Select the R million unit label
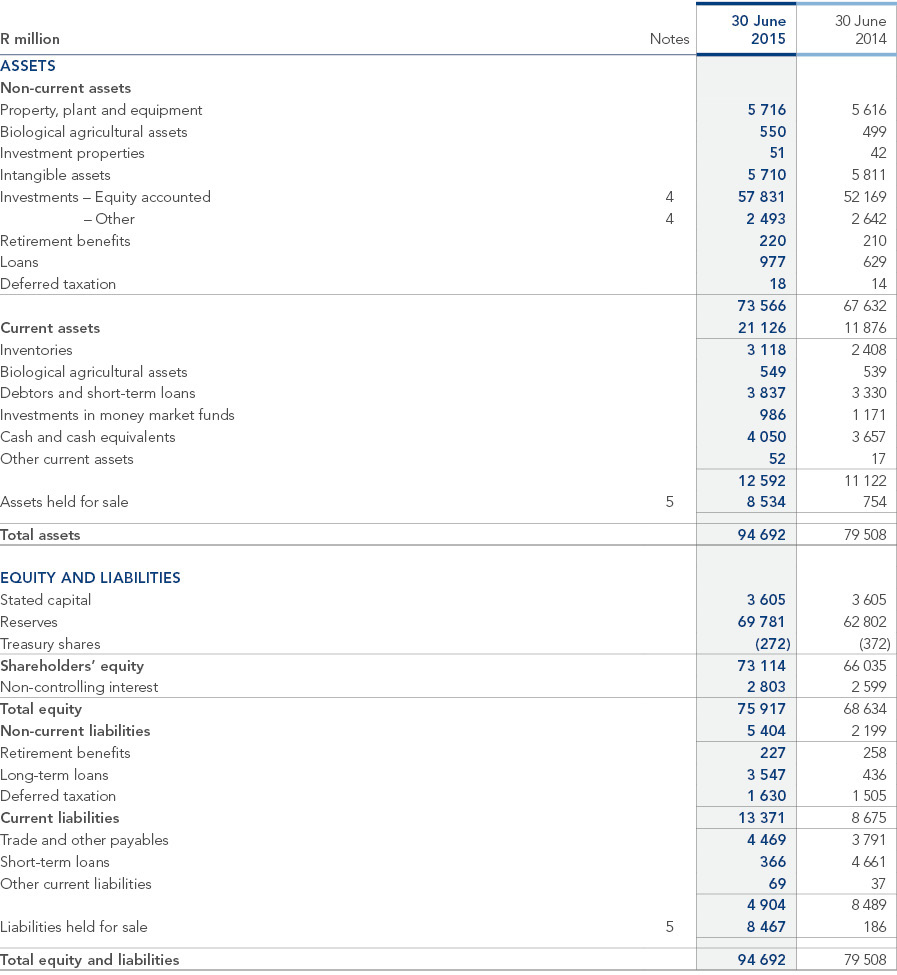The height and width of the screenshot is (975, 897). (30, 39)
